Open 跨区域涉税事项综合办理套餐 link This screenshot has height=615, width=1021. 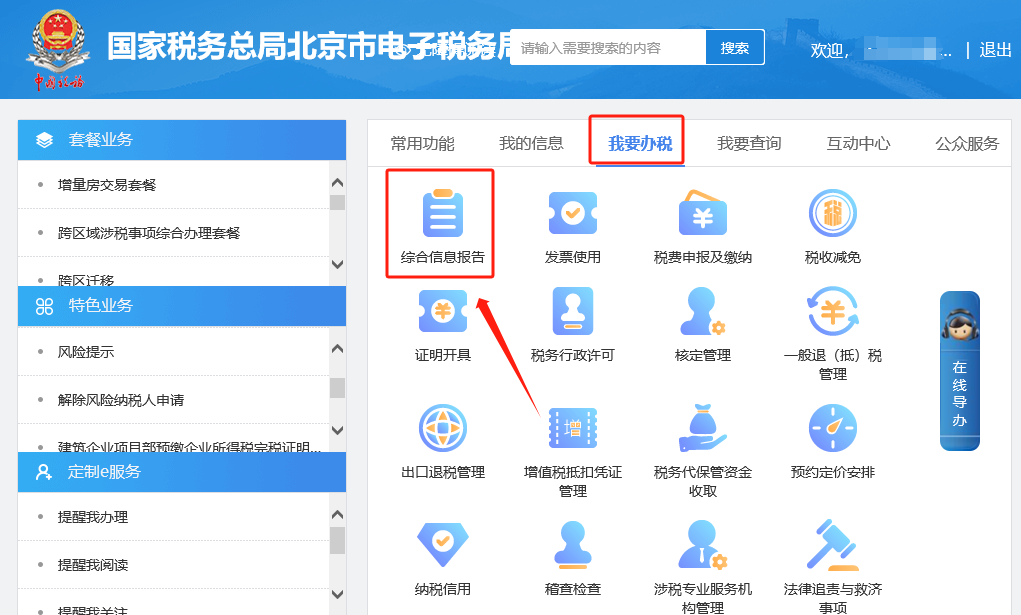(149, 233)
